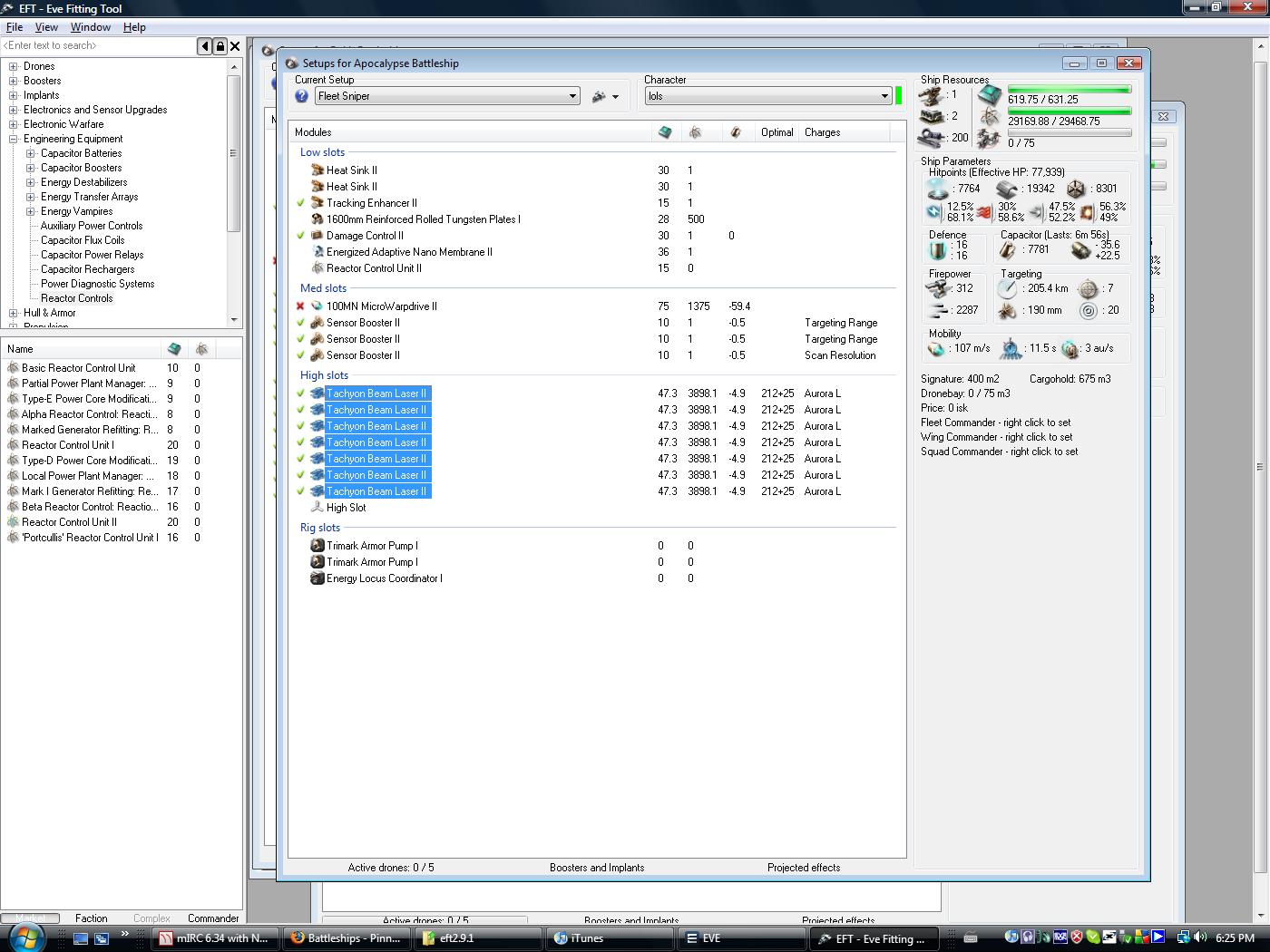Click the drone bandwidth bar above 0 / 75

click(1070, 132)
